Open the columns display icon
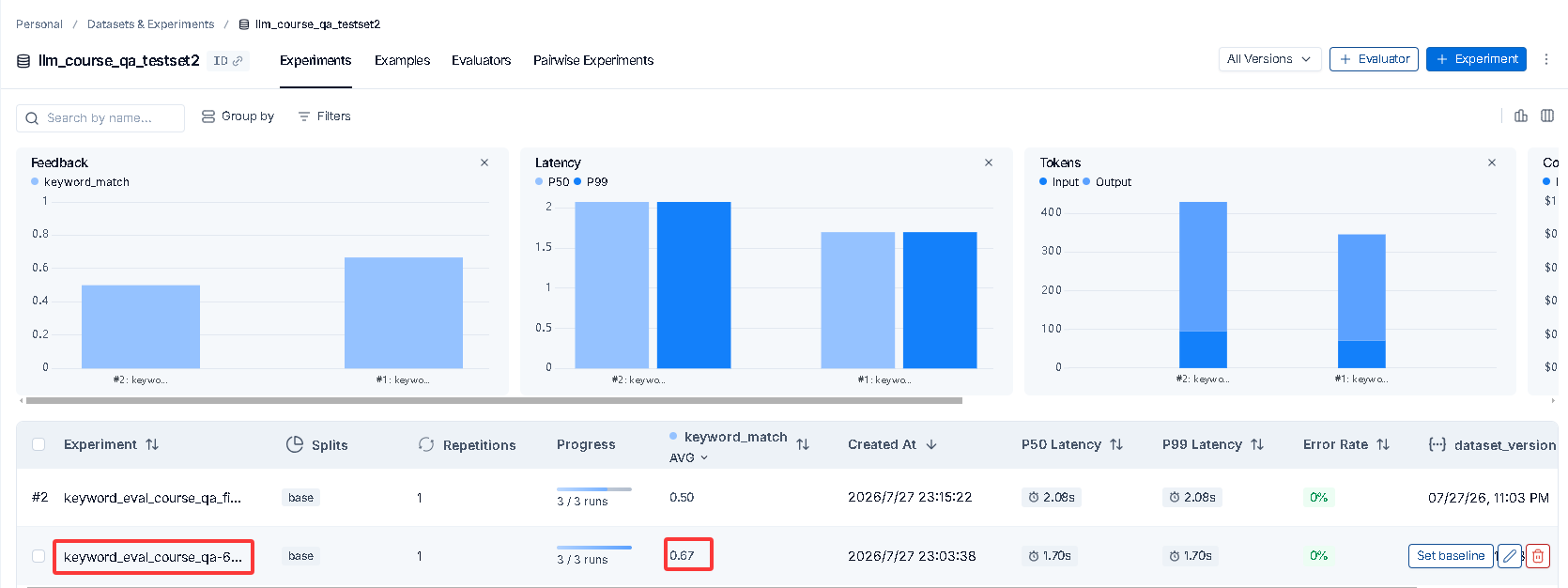This screenshot has height=588, width=1568. click(1547, 116)
